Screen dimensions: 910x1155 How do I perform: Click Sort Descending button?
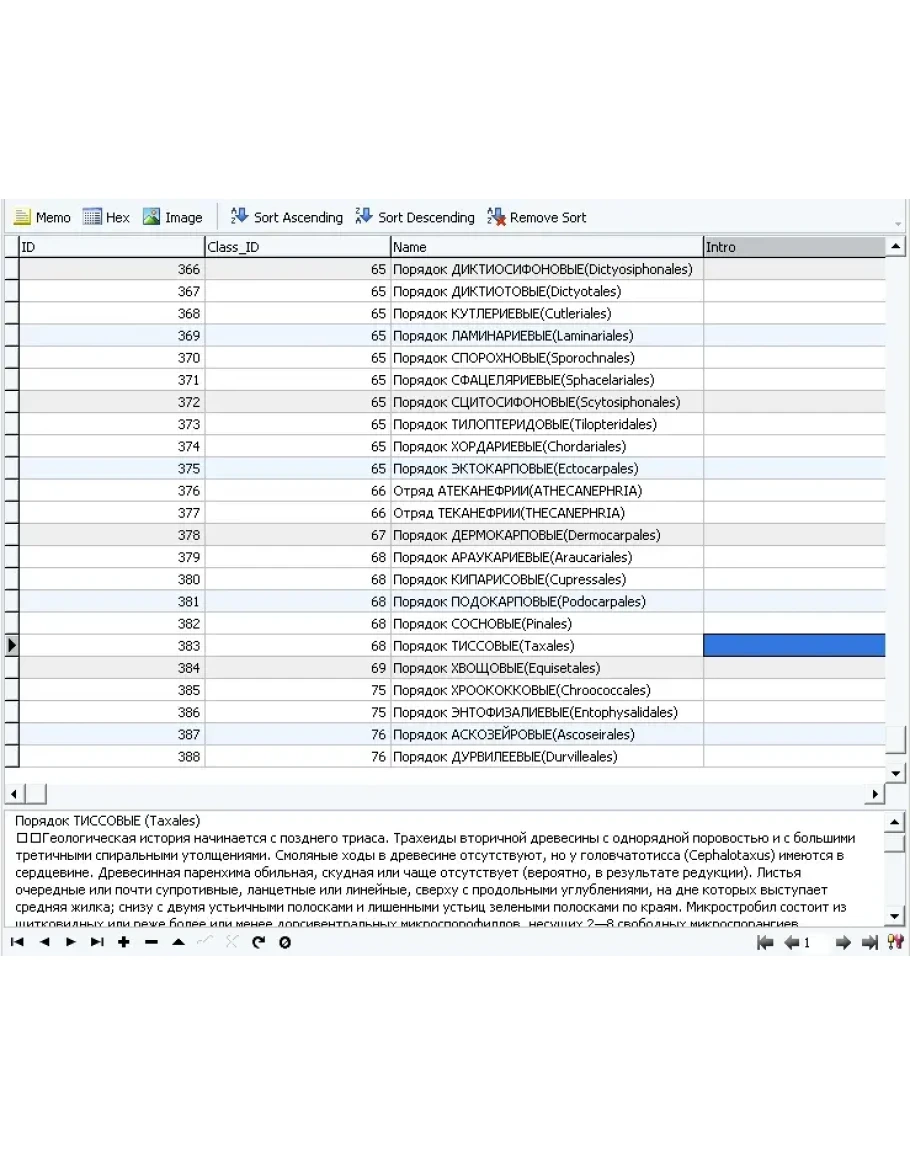[x=414, y=217]
